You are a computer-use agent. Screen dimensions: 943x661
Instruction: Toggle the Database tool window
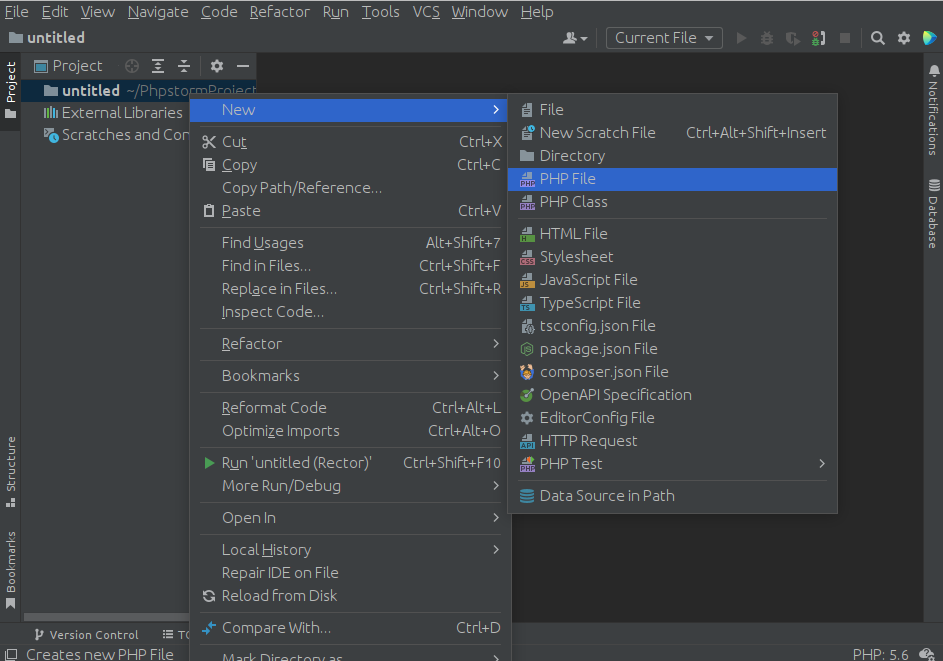click(933, 214)
